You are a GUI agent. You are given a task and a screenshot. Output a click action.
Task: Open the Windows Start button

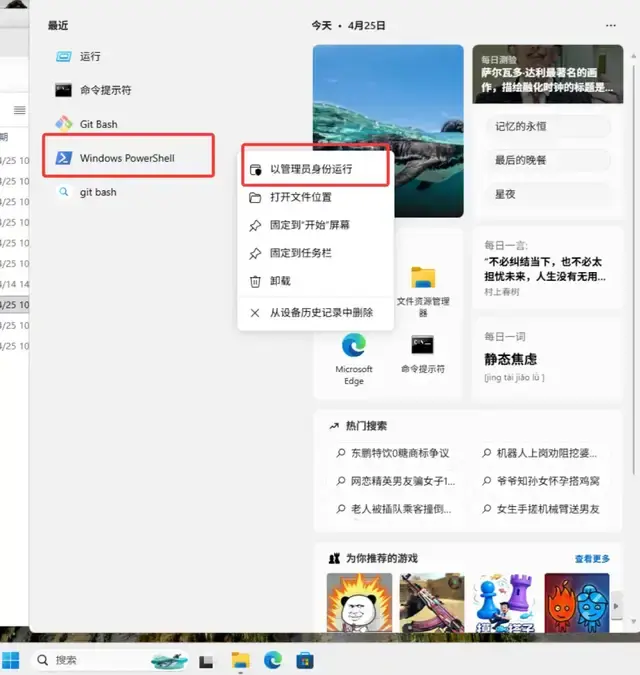10,660
